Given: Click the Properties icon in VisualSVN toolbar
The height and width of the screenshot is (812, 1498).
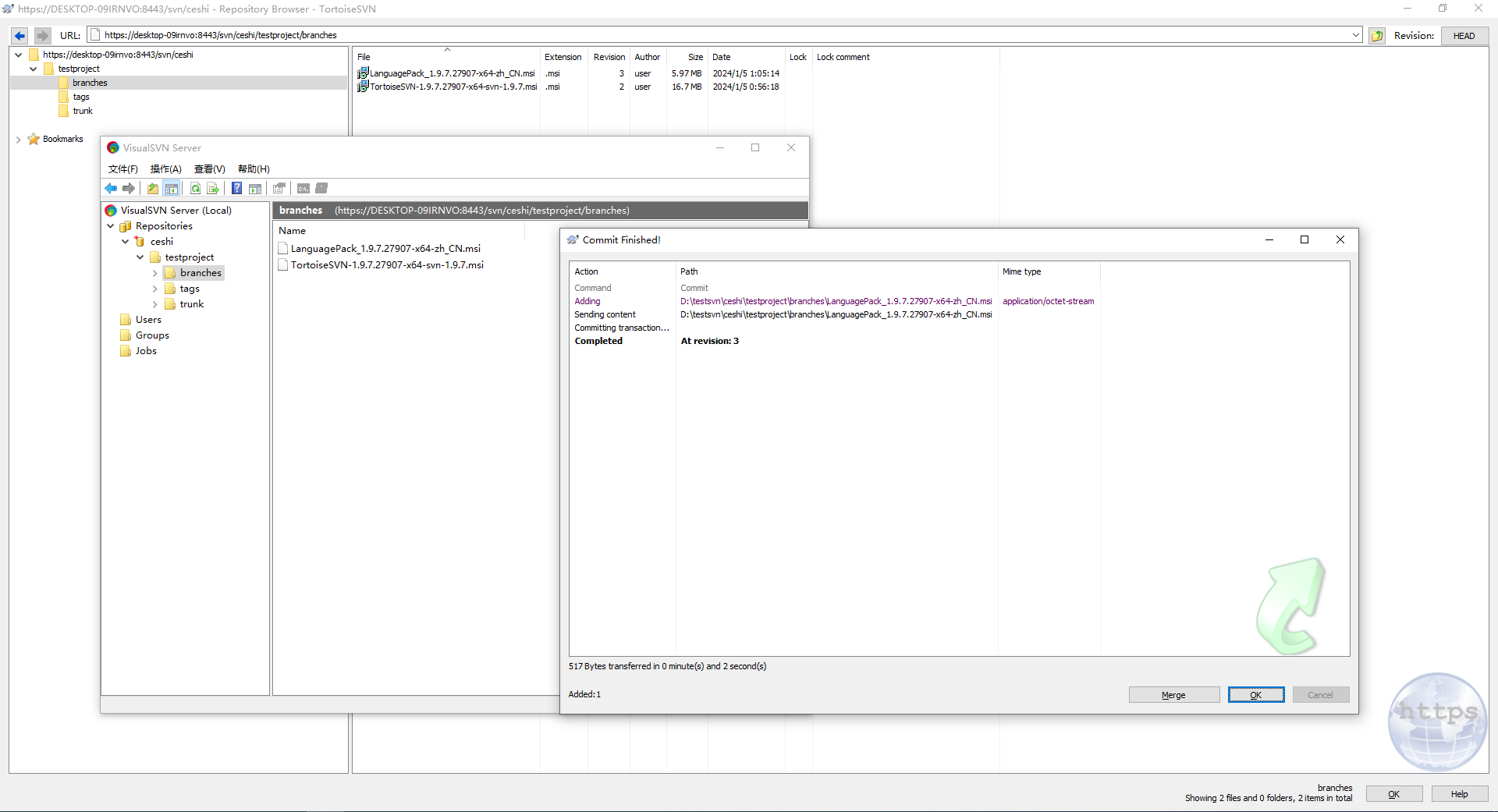Looking at the screenshot, I should (279, 188).
